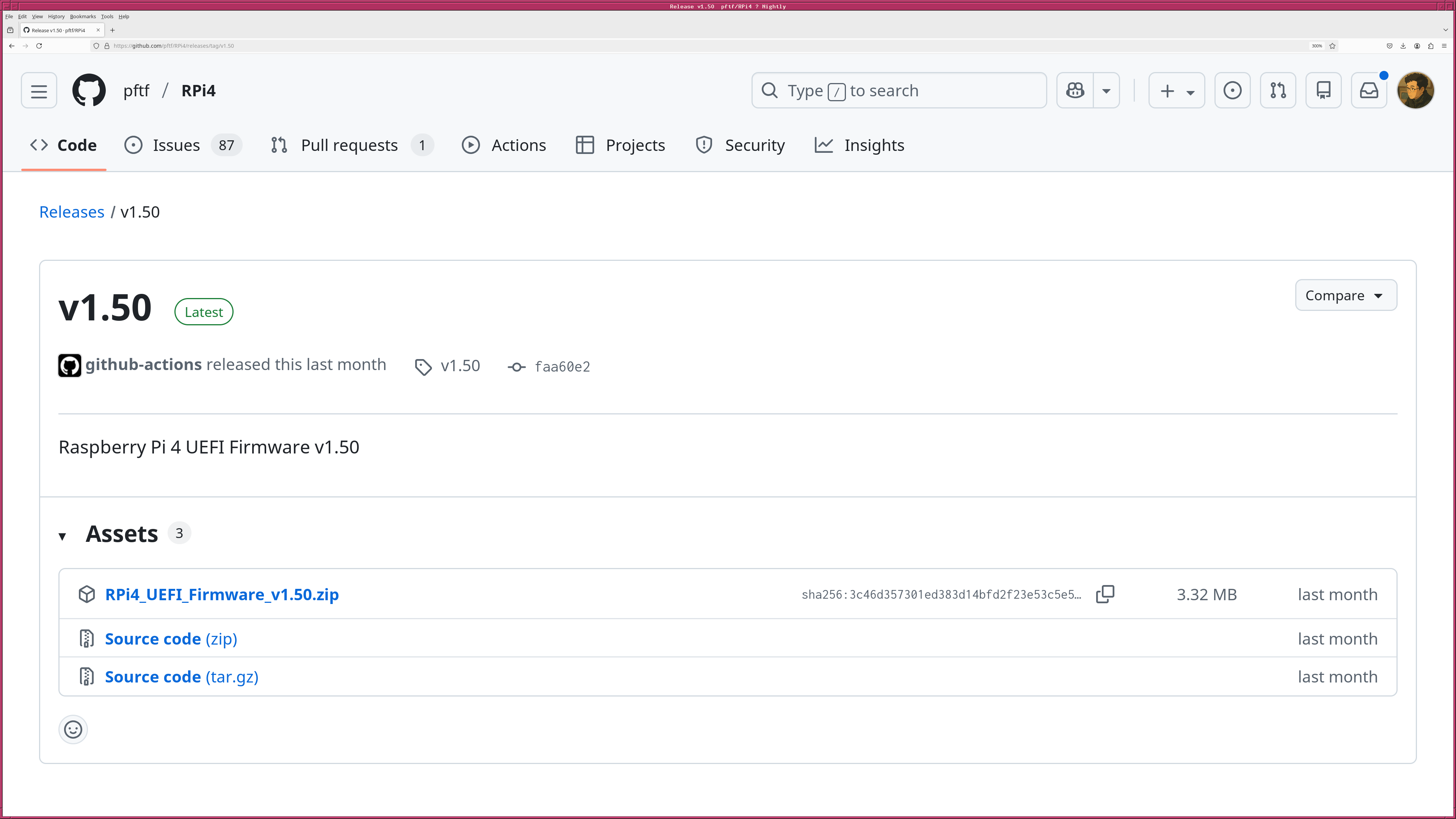Click the GitHub Octocat logo
This screenshot has width=1456, height=819.
click(x=89, y=91)
